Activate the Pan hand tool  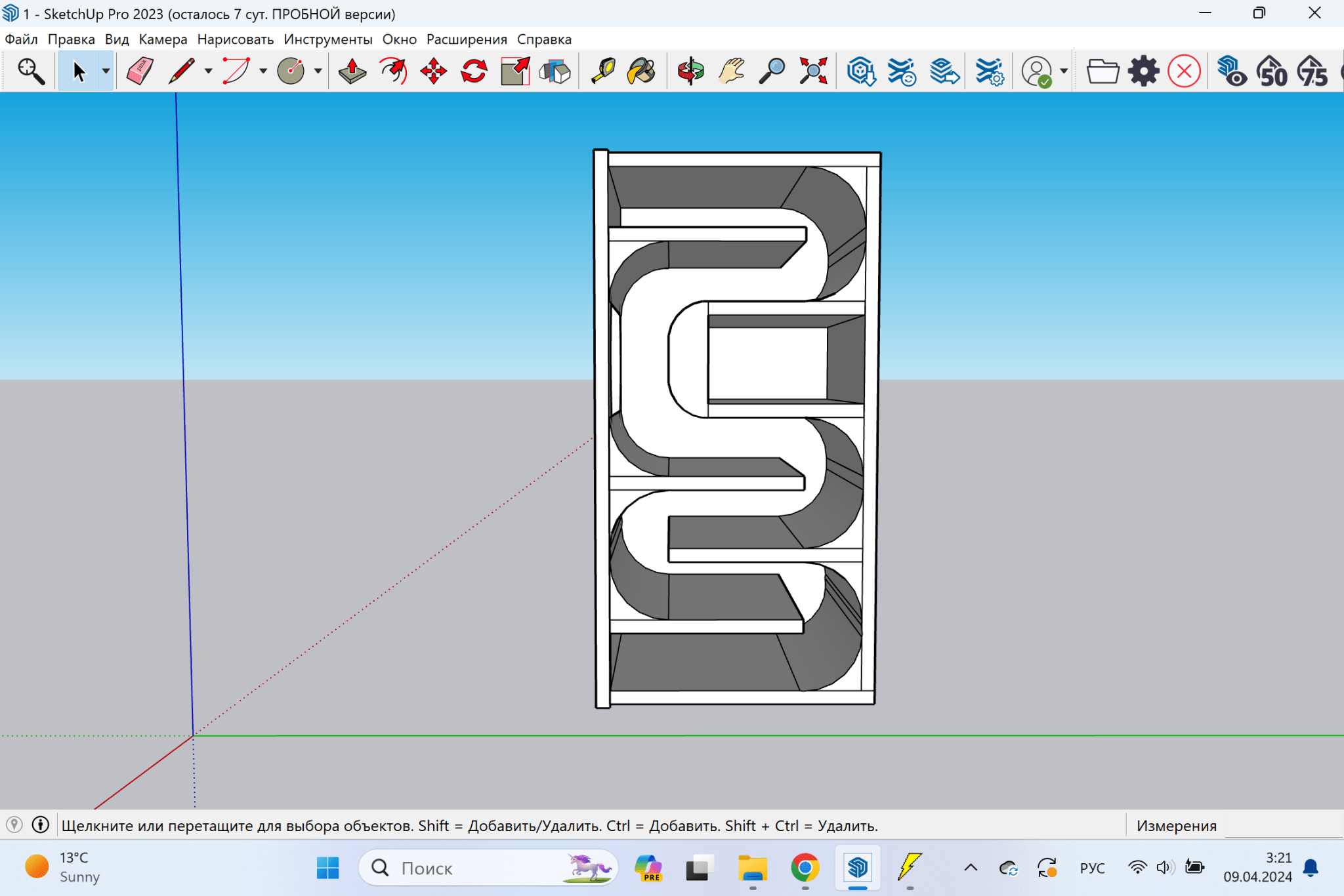pos(731,71)
